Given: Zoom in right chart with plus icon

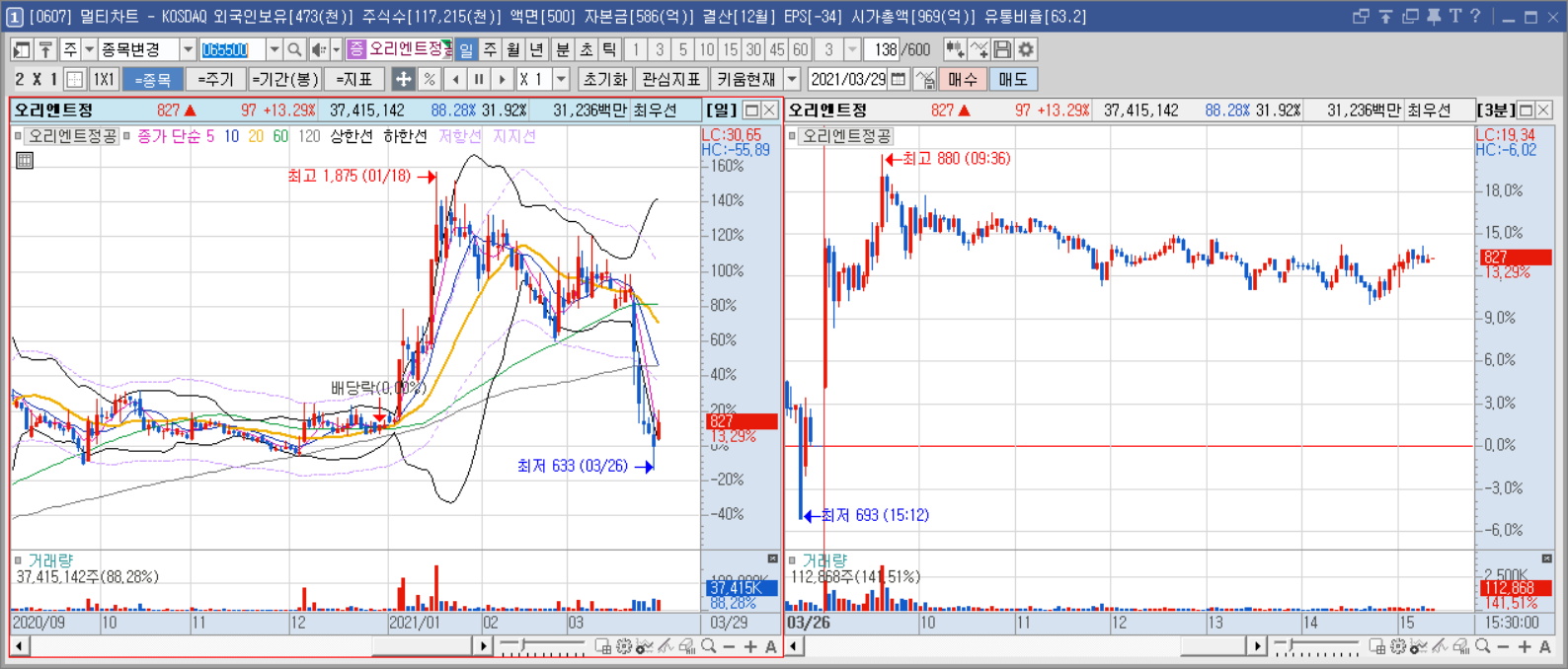Looking at the screenshot, I should coord(1525,646).
